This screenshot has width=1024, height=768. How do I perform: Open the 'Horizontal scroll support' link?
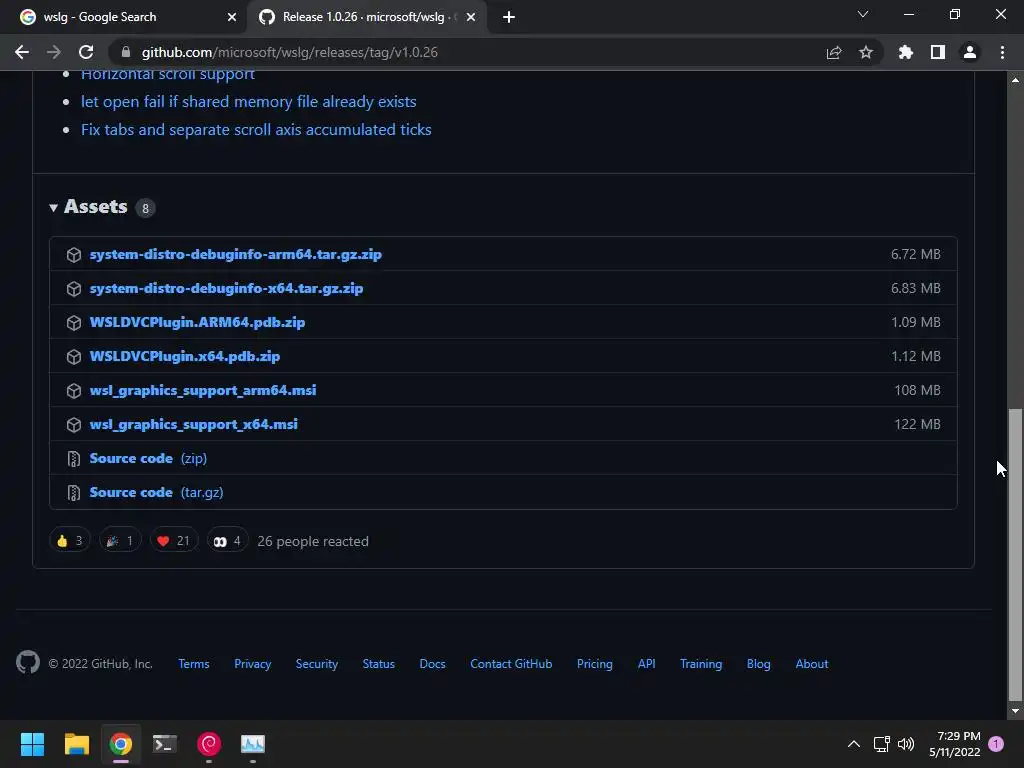168,74
